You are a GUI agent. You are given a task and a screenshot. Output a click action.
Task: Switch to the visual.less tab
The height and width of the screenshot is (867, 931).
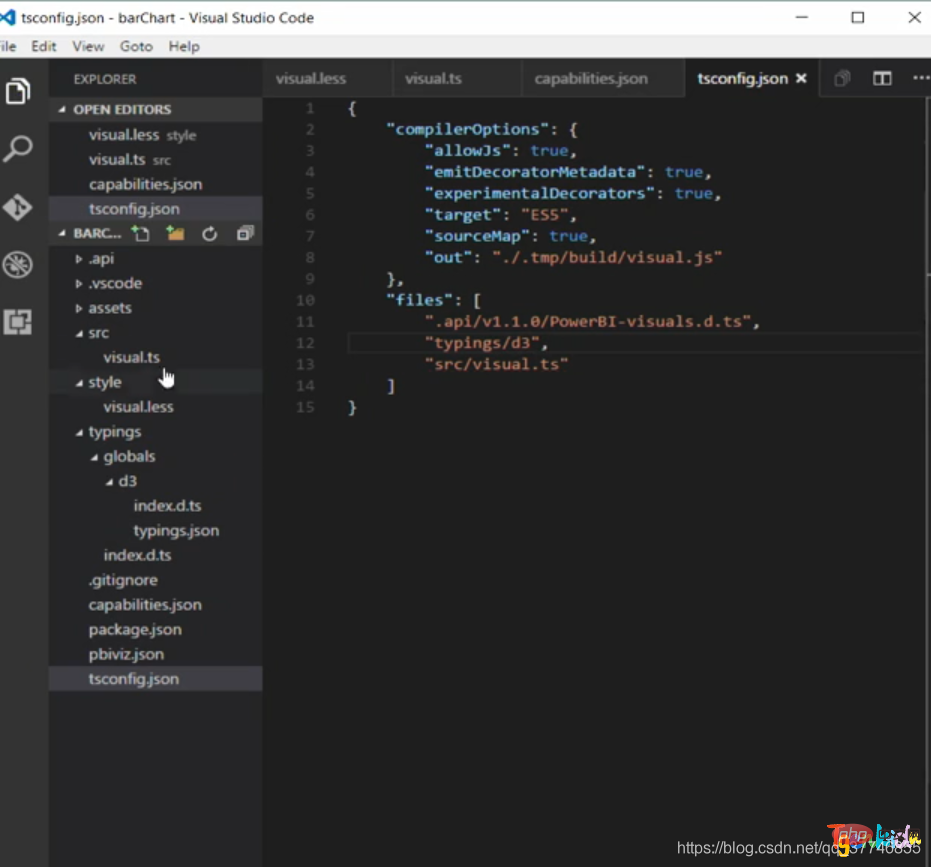click(311, 78)
